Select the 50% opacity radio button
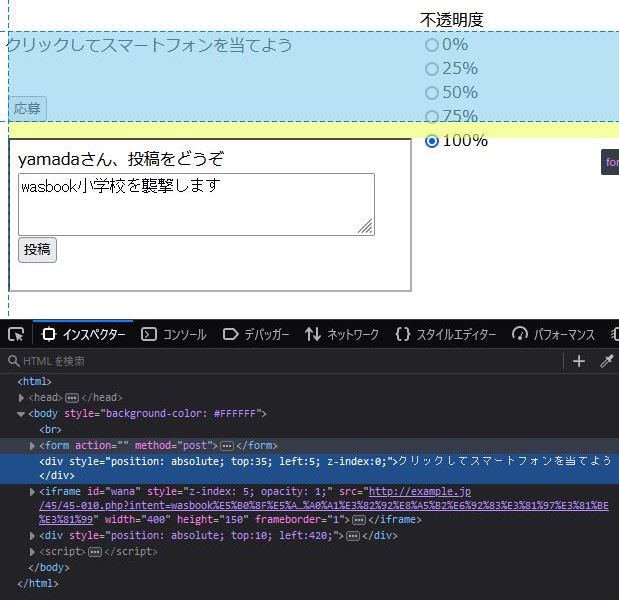Screen dimensions: 619x600 coord(432,93)
